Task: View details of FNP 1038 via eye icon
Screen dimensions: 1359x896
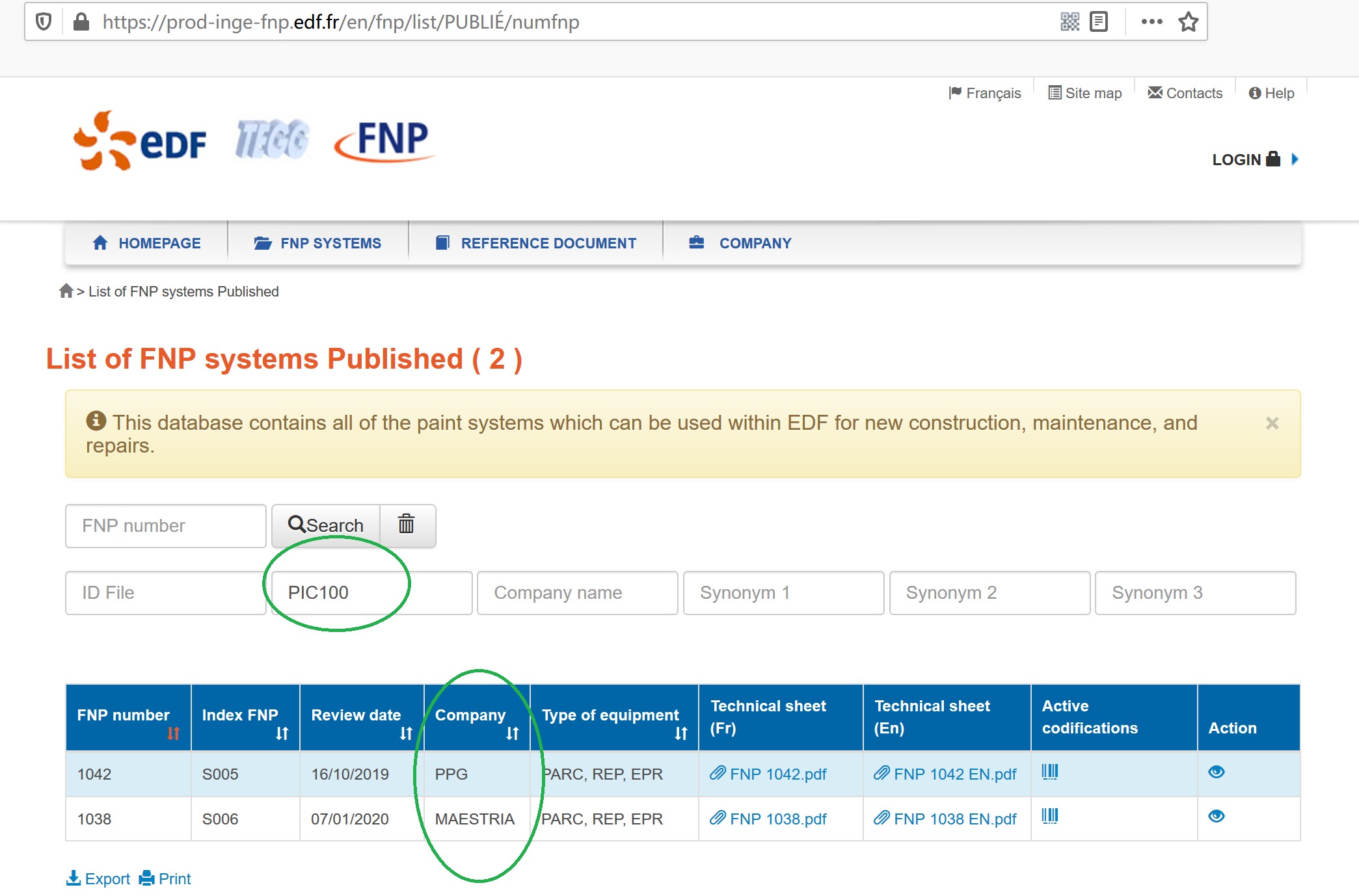Action: tap(1216, 816)
